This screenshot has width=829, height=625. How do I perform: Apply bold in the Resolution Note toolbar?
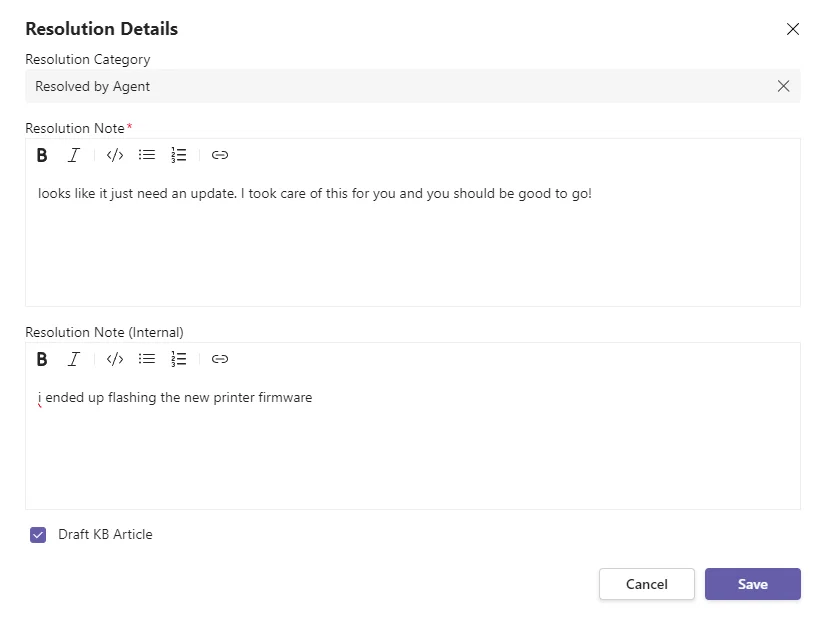point(42,155)
